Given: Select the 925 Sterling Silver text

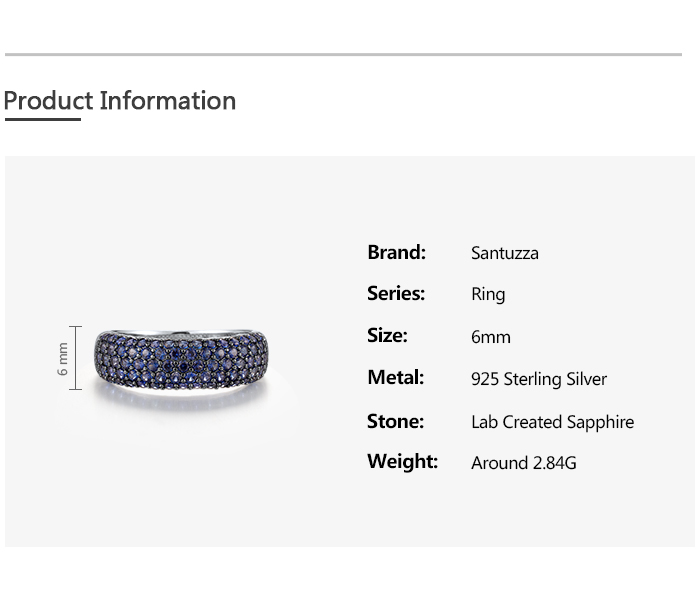Looking at the screenshot, I should (539, 379).
